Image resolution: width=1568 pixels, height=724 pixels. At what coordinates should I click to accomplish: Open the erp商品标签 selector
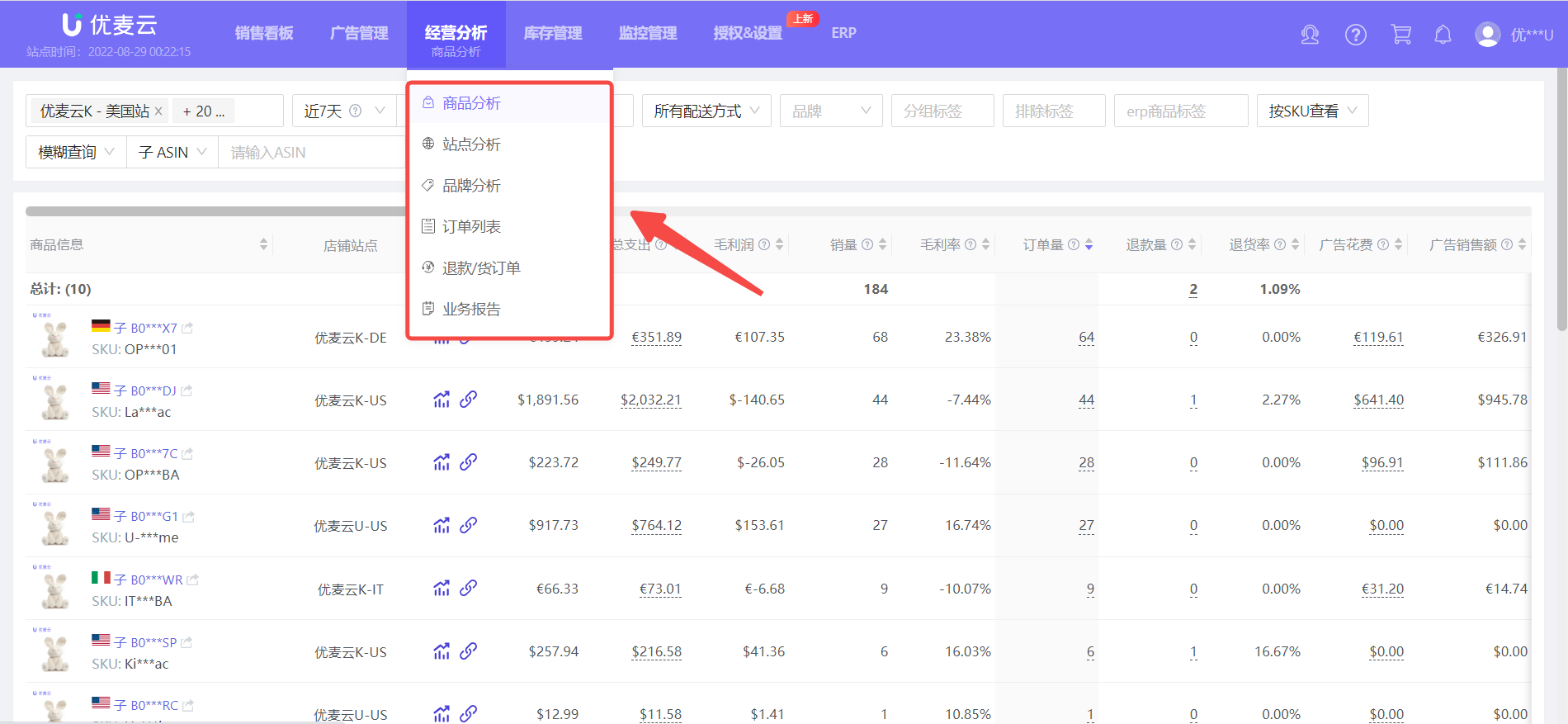[x=1181, y=111]
